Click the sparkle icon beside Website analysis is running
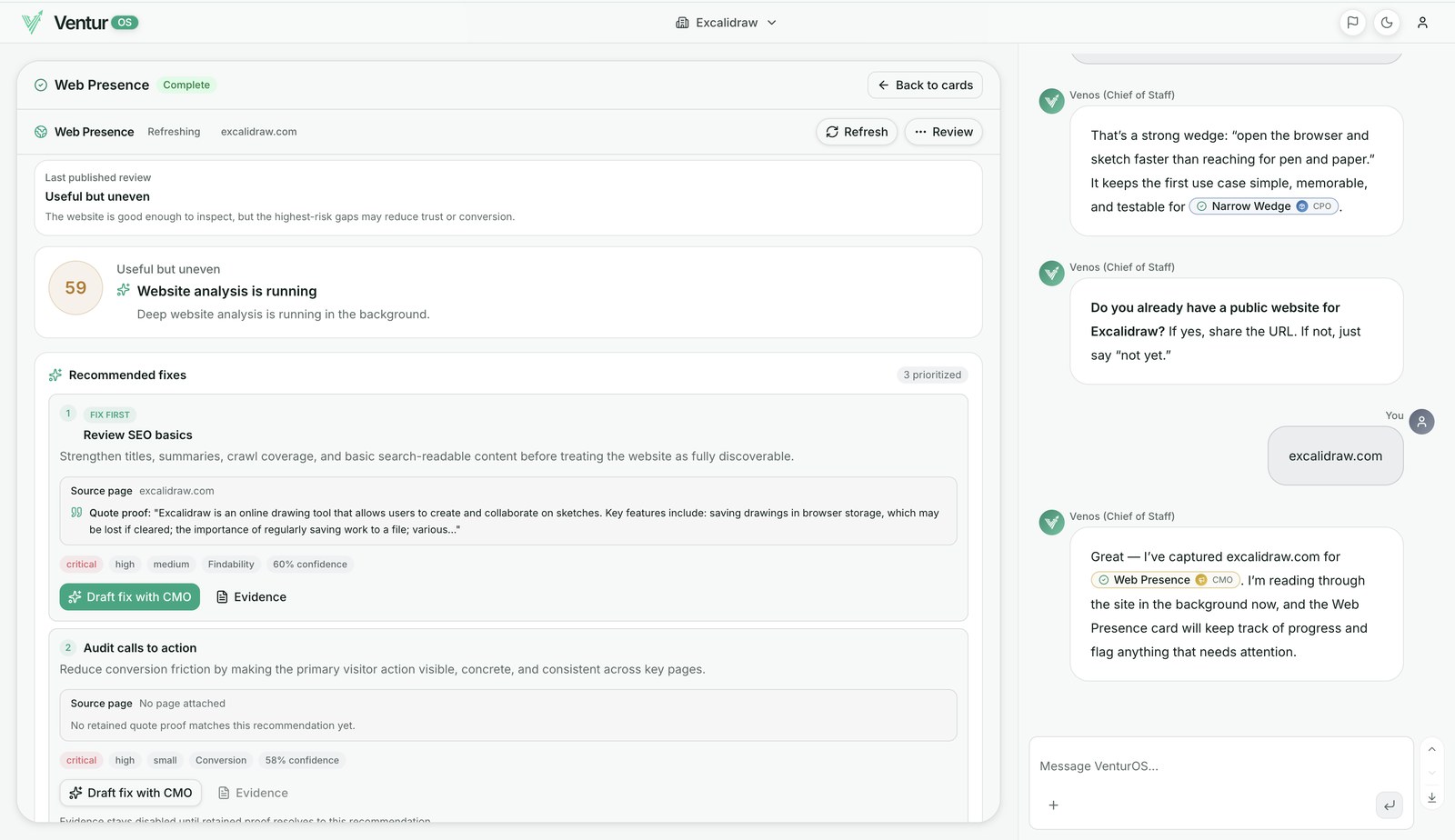Image resolution: width=1455 pixels, height=840 pixels. click(124, 290)
